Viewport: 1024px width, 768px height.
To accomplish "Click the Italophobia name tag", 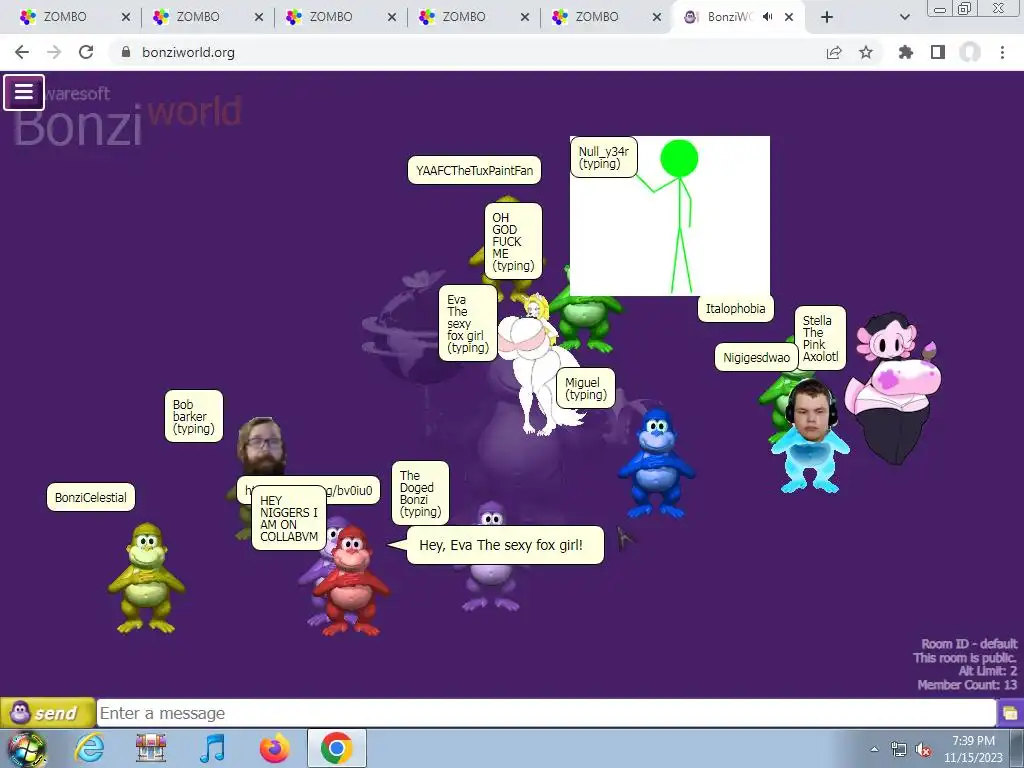I will point(735,308).
